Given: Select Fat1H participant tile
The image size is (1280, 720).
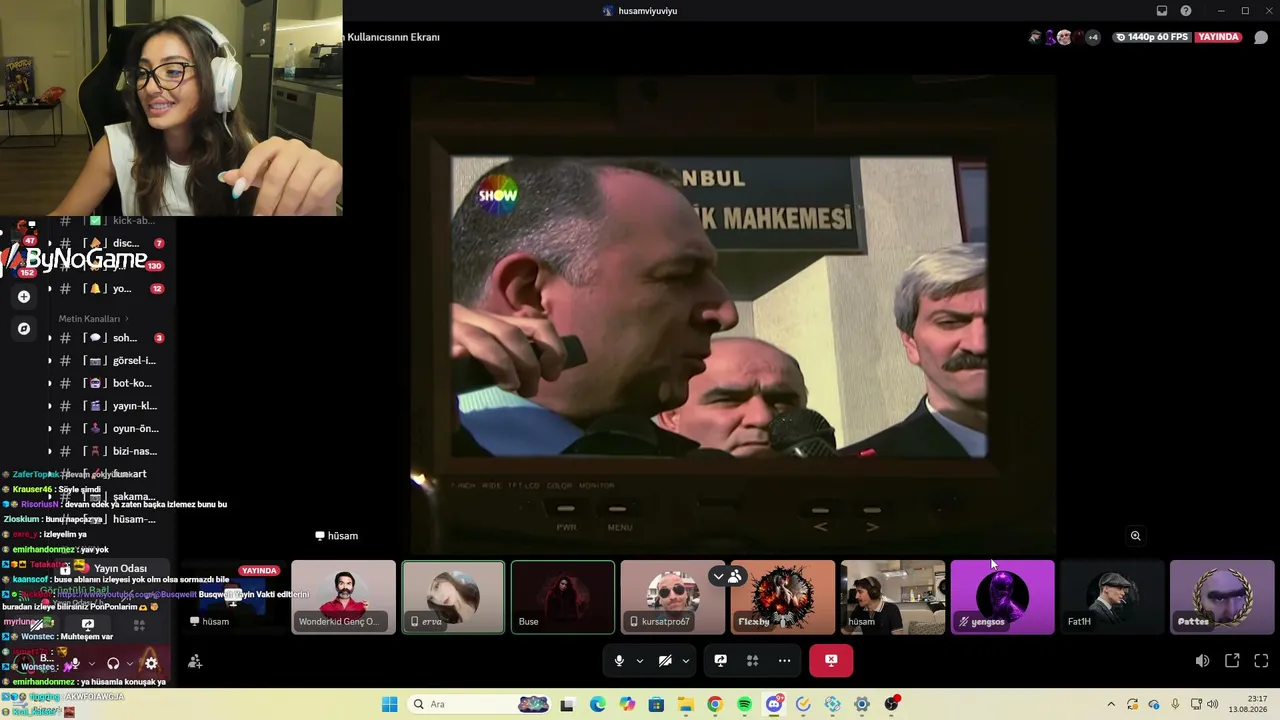Looking at the screenshot, I should [1113, 597].
